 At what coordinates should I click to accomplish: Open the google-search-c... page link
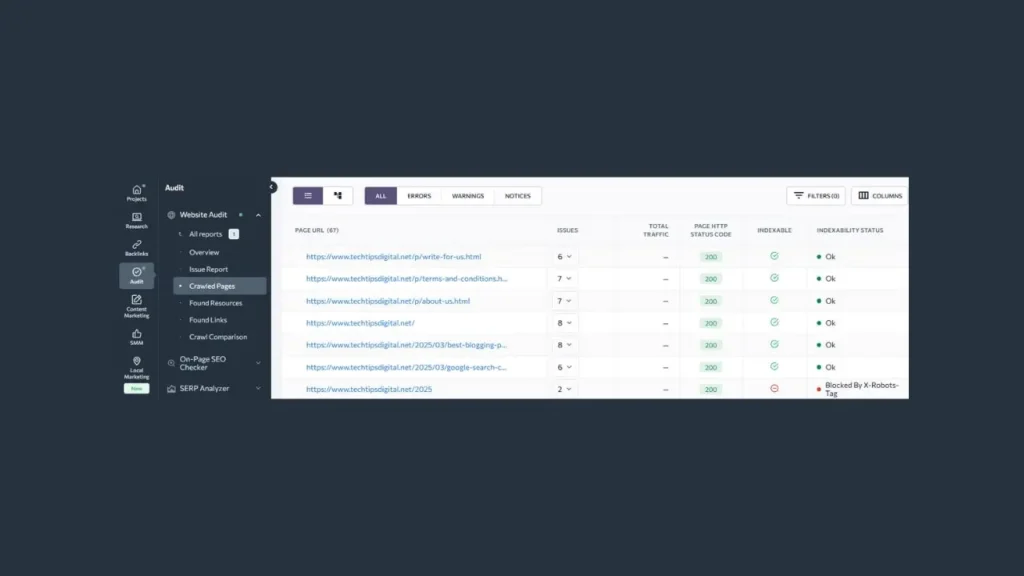point(406,367)
